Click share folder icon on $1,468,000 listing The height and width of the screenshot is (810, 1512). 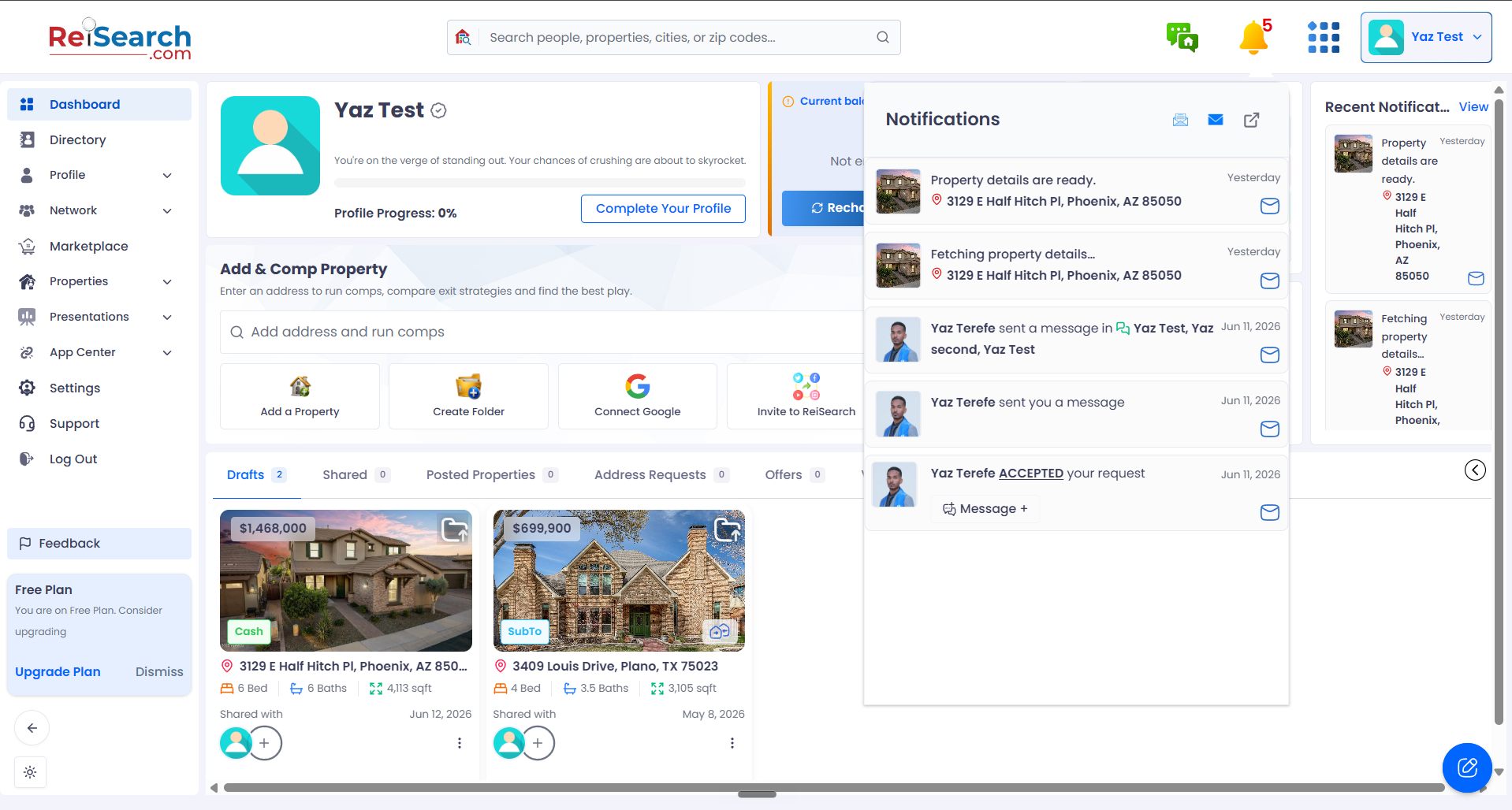point(454,529)
